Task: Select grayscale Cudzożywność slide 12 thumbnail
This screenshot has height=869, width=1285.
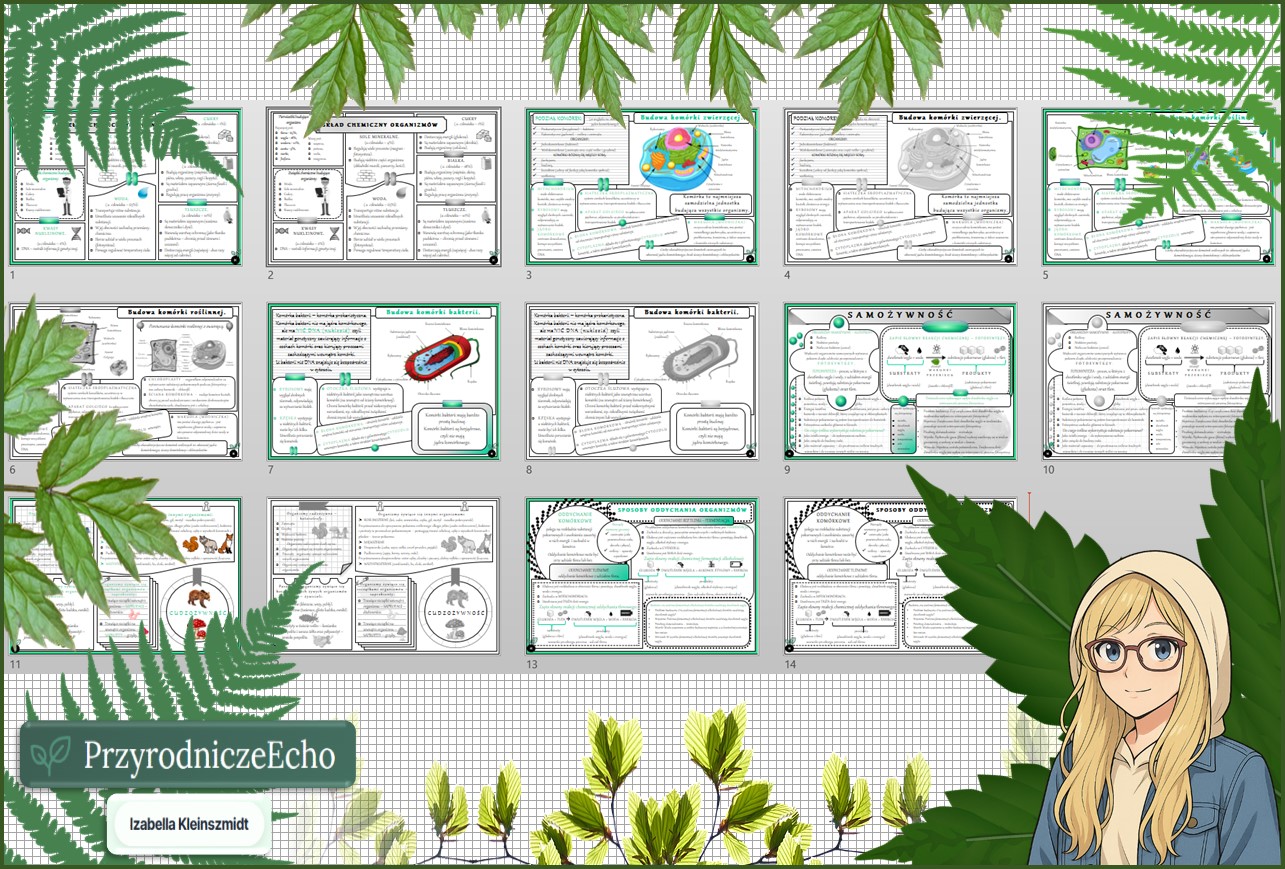Action: (383, 576)
